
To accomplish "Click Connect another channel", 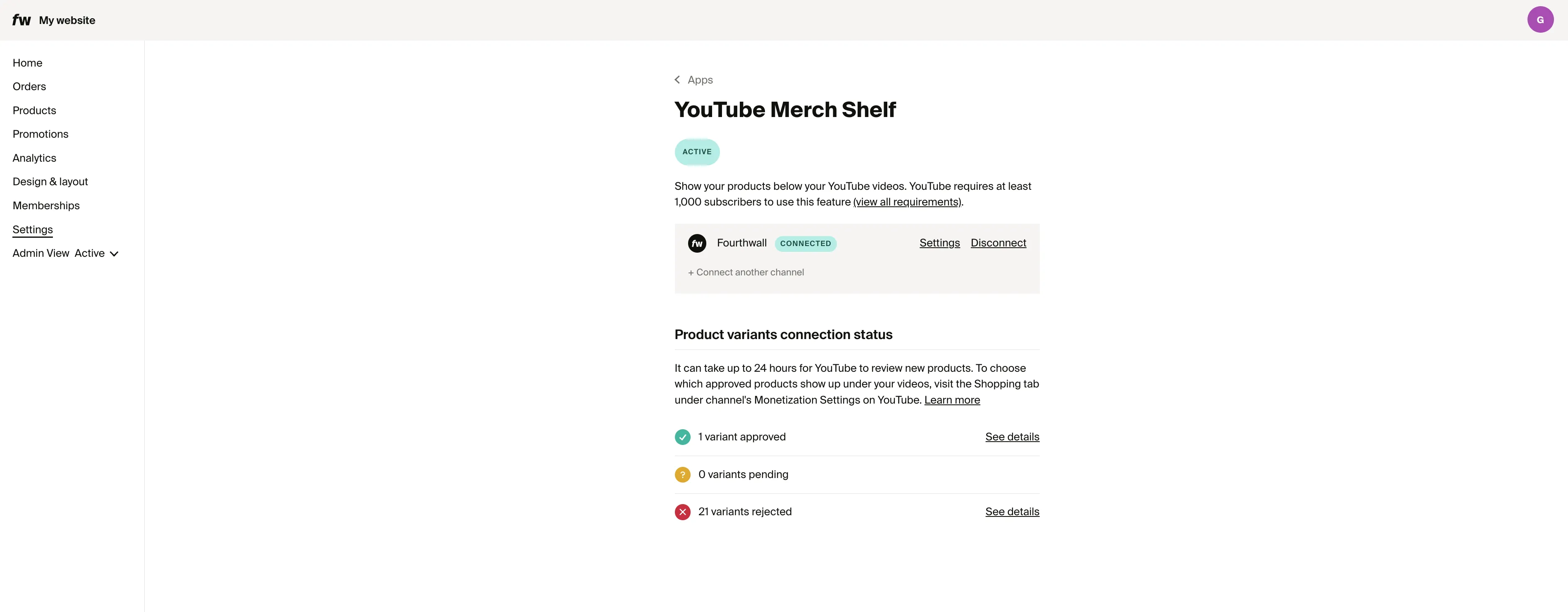I will (746, 272).
